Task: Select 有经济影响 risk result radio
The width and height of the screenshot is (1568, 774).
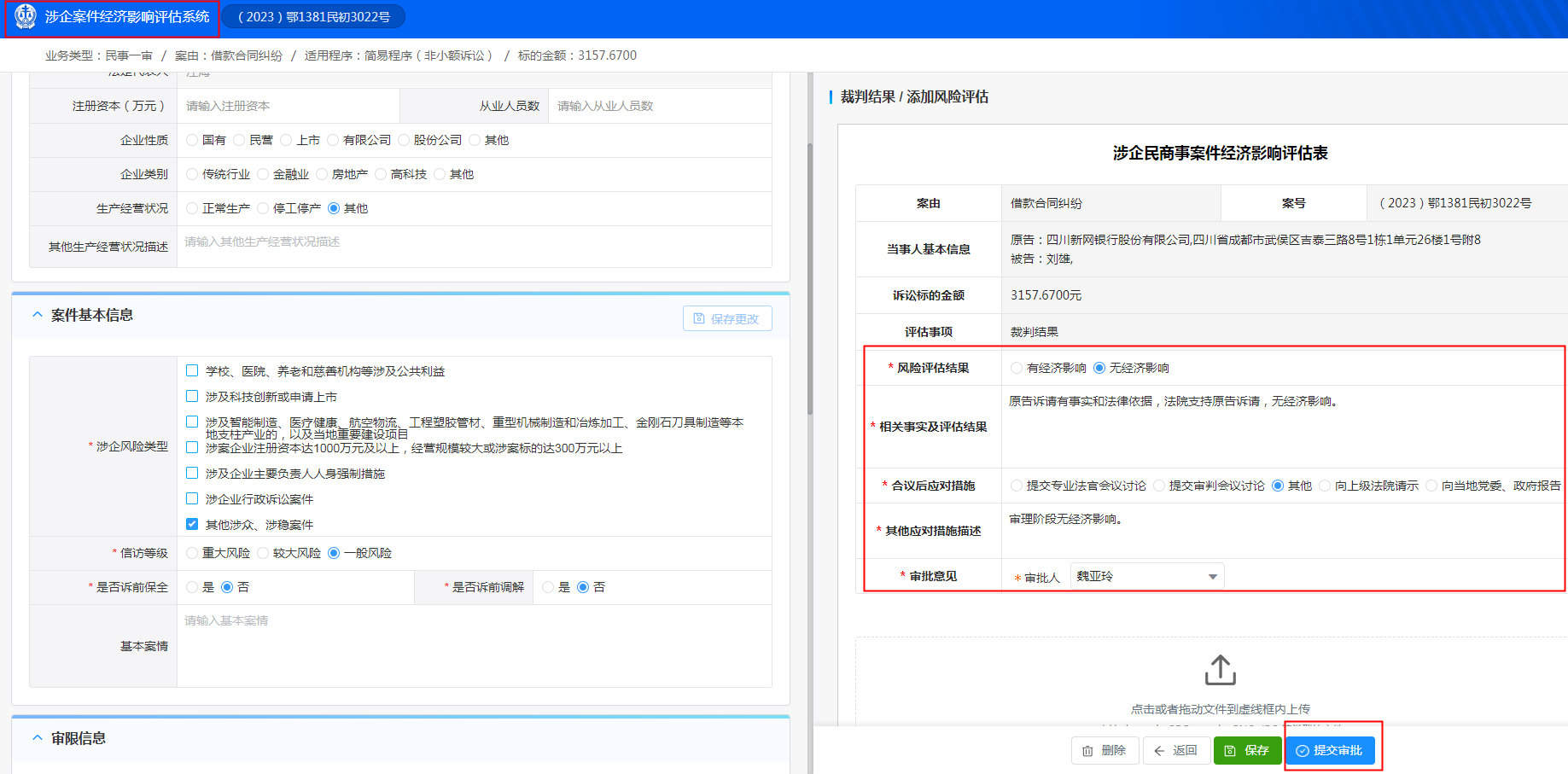Action: 1016,368
